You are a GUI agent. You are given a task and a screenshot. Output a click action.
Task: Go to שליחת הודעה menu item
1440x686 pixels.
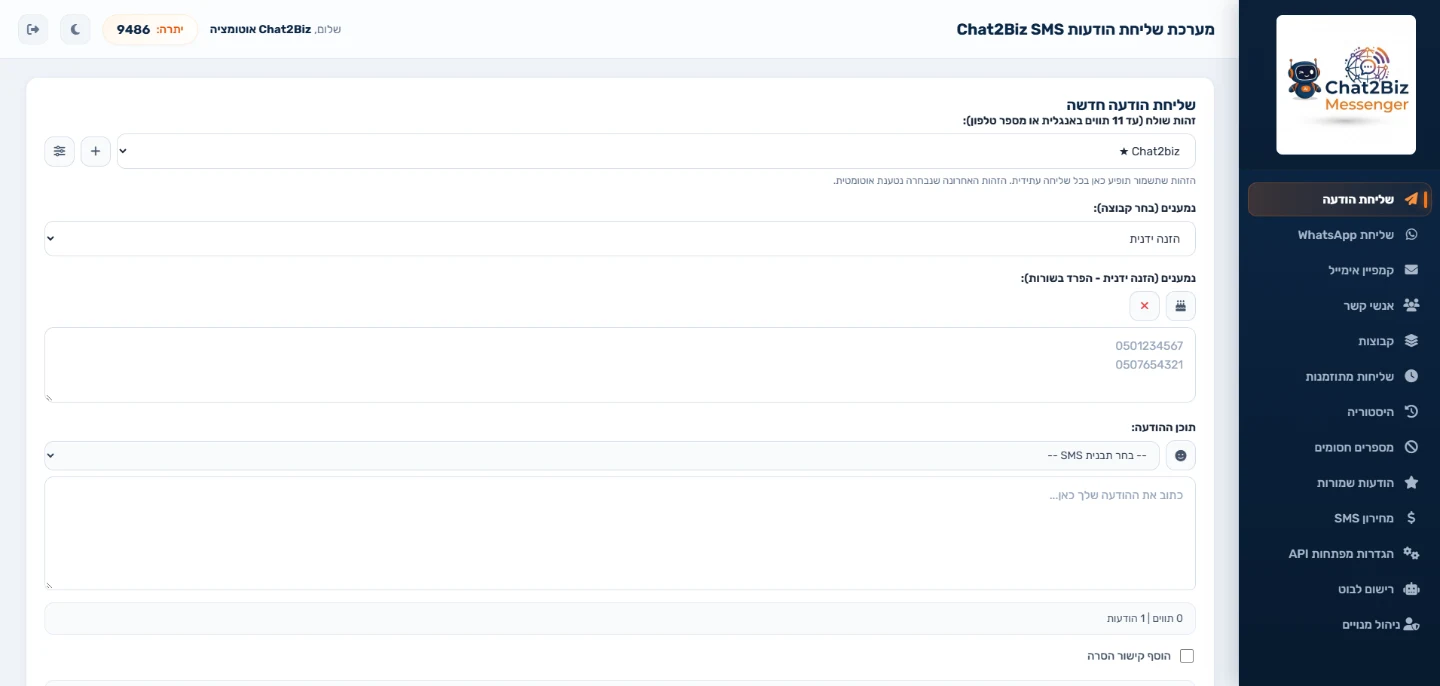(x=1340, y=199)
